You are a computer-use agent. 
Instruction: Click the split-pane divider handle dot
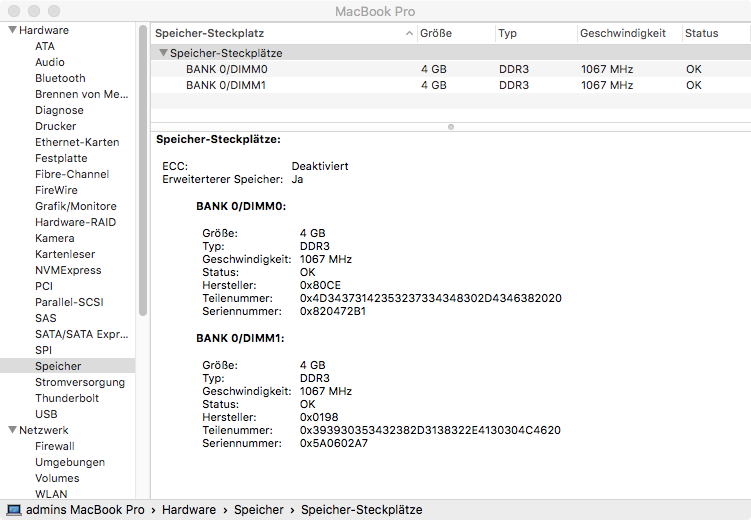(x=451, y=127)
